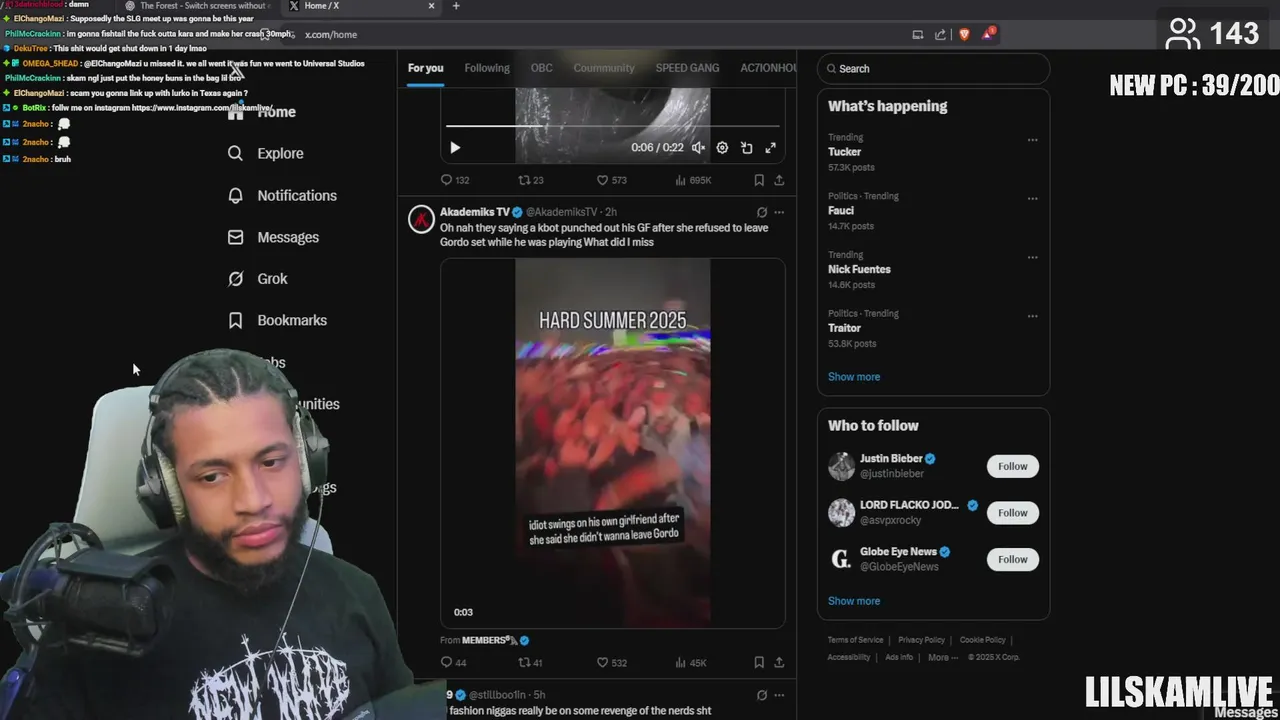Open more options for Traitor trend
The height and width of the screenshot is (720, 1280).
pyautogui.click(x=1032, y=316)
